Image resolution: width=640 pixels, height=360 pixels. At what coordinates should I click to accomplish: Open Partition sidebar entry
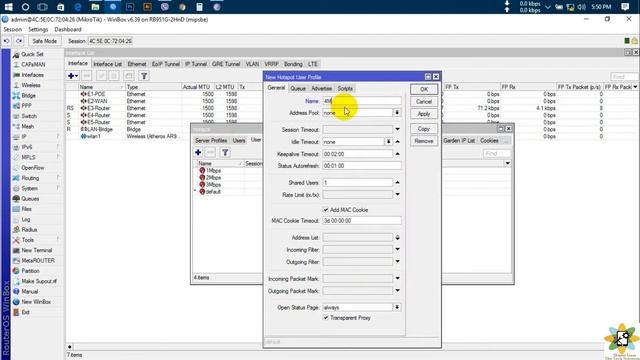click(x=30, y=271)
